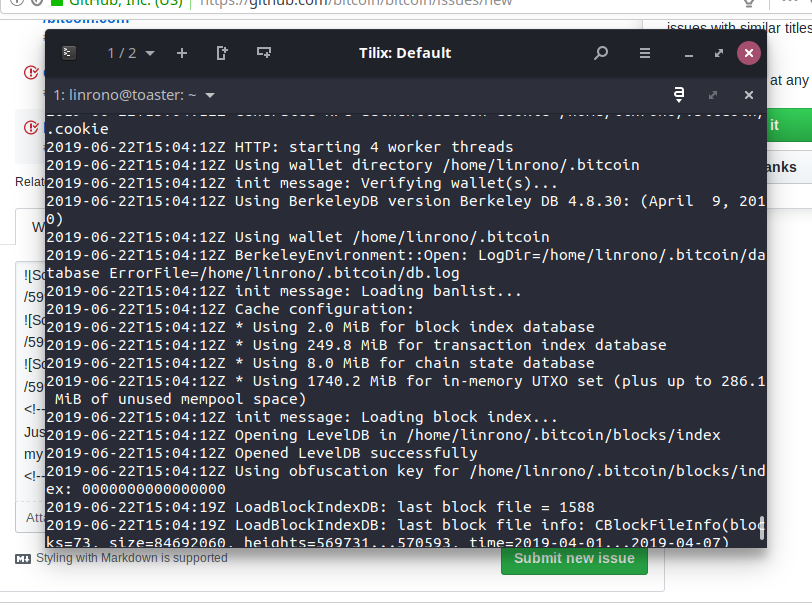Toggle synchronized input with the 'a' icon

click(678, 94)
